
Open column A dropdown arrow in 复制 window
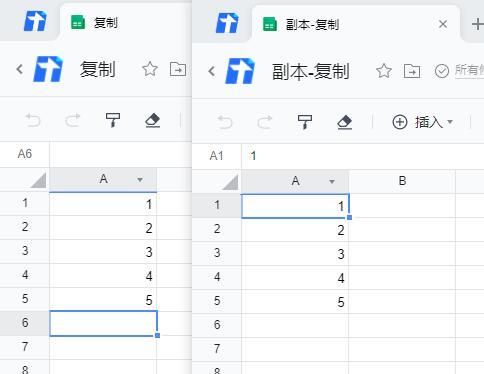pos(140,180)
